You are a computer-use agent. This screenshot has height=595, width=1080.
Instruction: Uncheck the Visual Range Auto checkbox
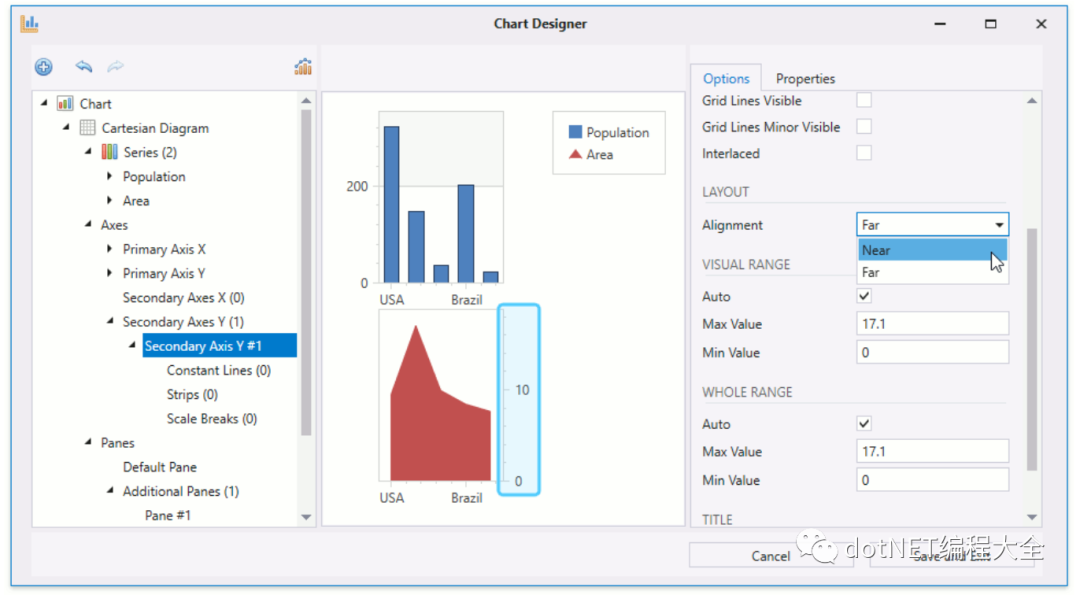point(864,296)
